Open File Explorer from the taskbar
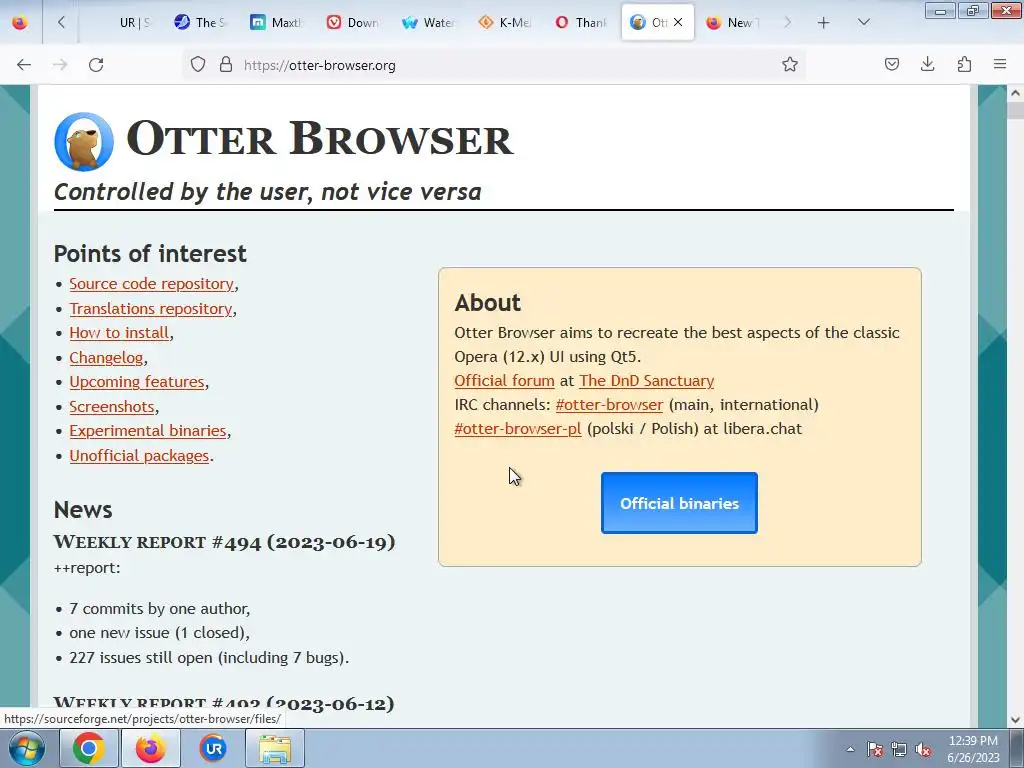This screenshot has height=768, width=1024. pyautogui.click(x=275, y=748)
